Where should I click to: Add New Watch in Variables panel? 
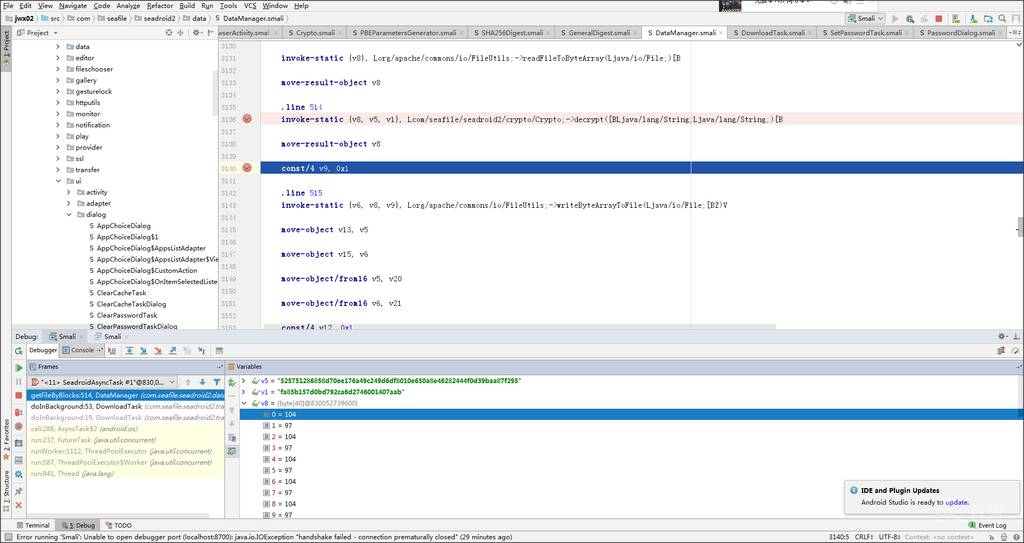(x=232, y=382)
